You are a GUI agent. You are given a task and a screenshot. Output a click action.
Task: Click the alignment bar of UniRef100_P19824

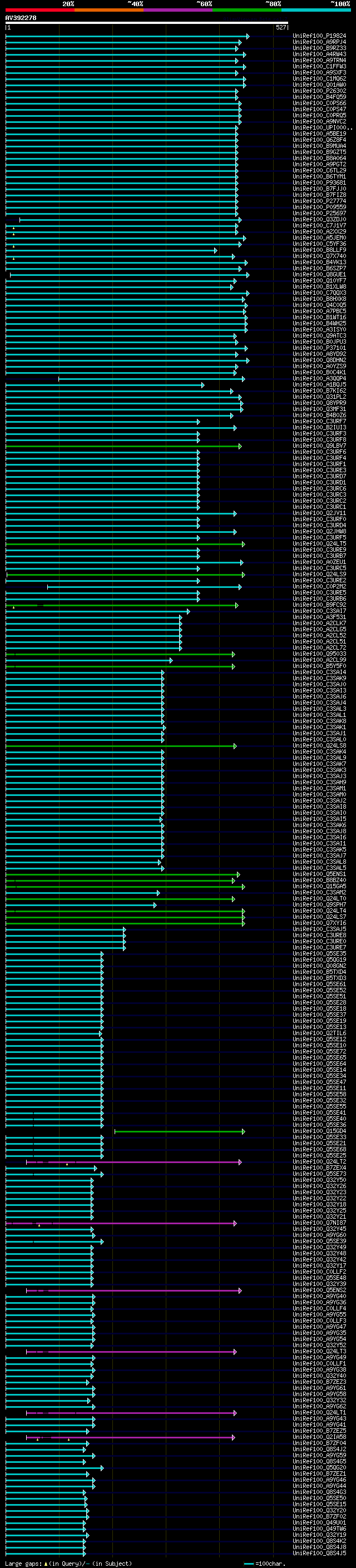(x=127, y=37)
